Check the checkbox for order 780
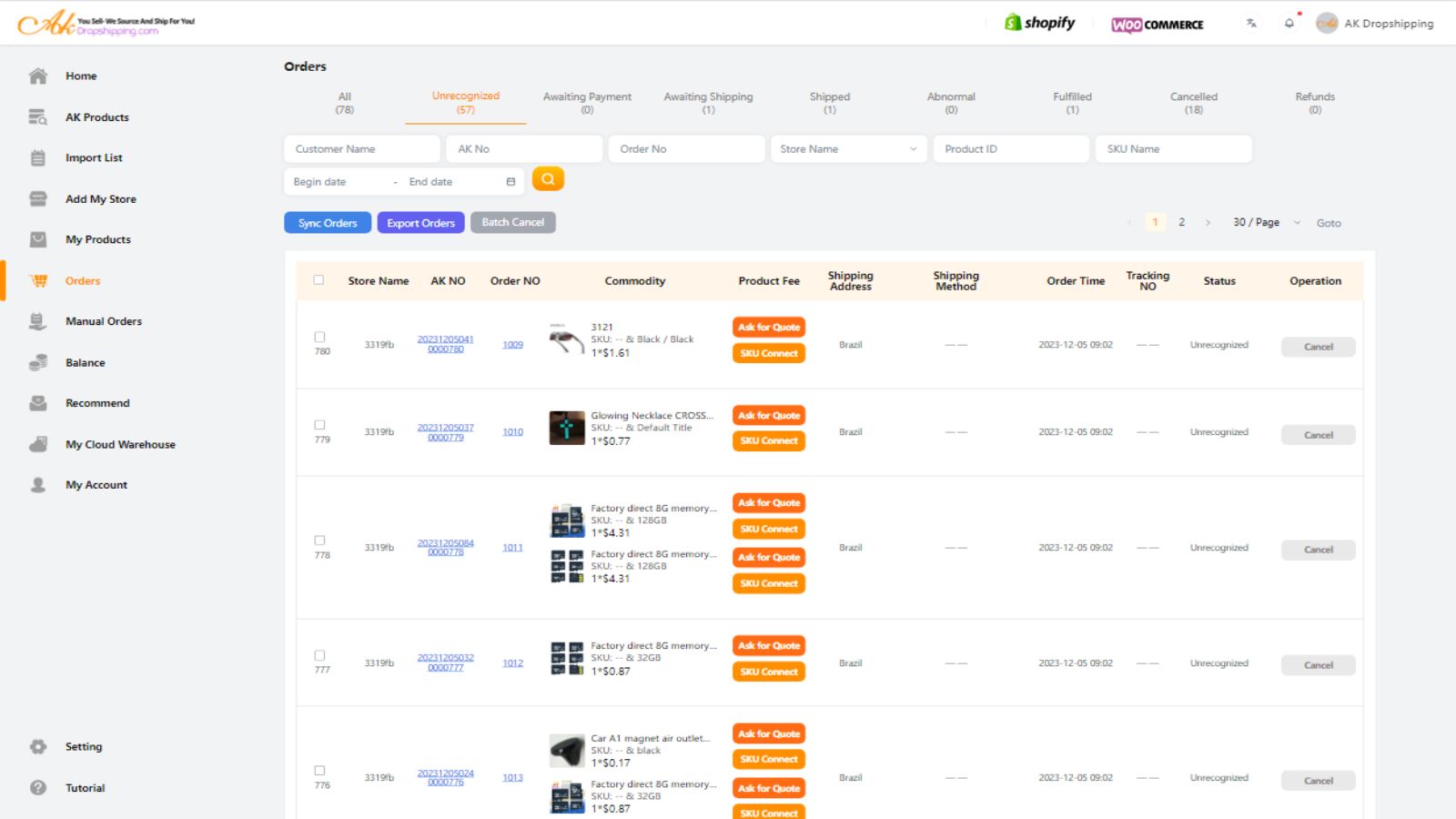1456x819 pixels. pyautogui.click(x=319, y=338)
